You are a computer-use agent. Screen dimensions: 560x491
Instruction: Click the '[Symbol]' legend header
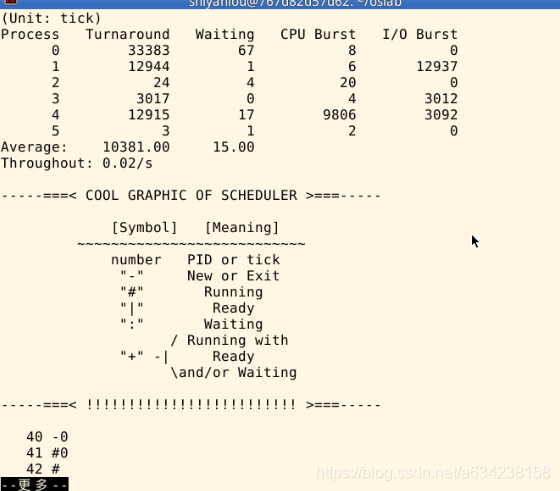point(144,227)
